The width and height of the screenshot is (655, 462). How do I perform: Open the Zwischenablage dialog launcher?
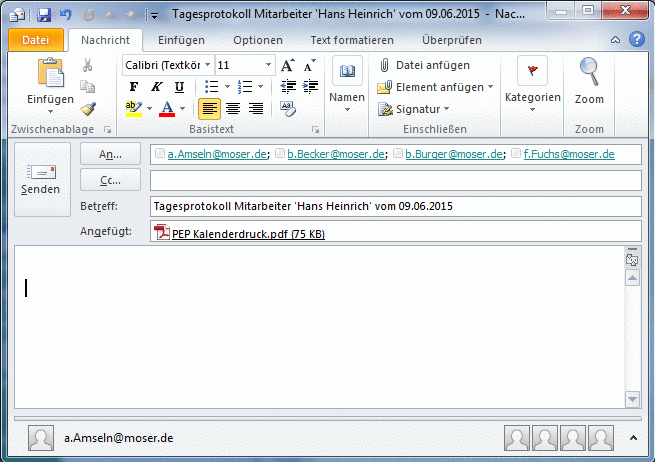tap(108, 130)
